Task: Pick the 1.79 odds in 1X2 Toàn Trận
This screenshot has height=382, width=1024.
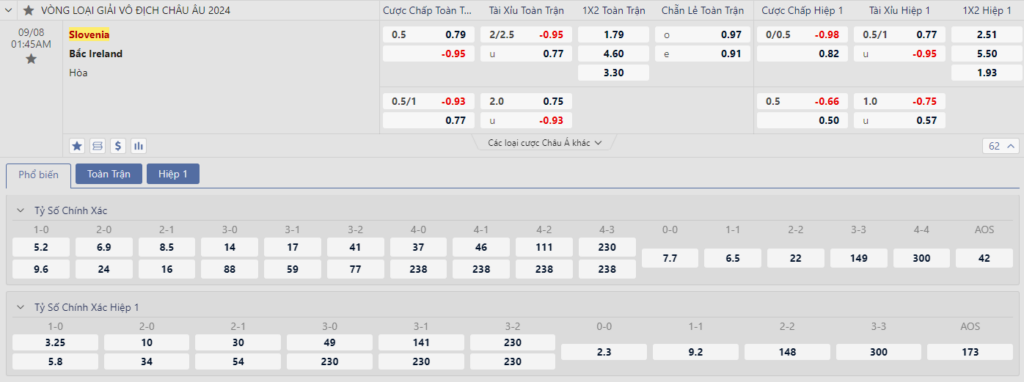Action: pos(613,35)
